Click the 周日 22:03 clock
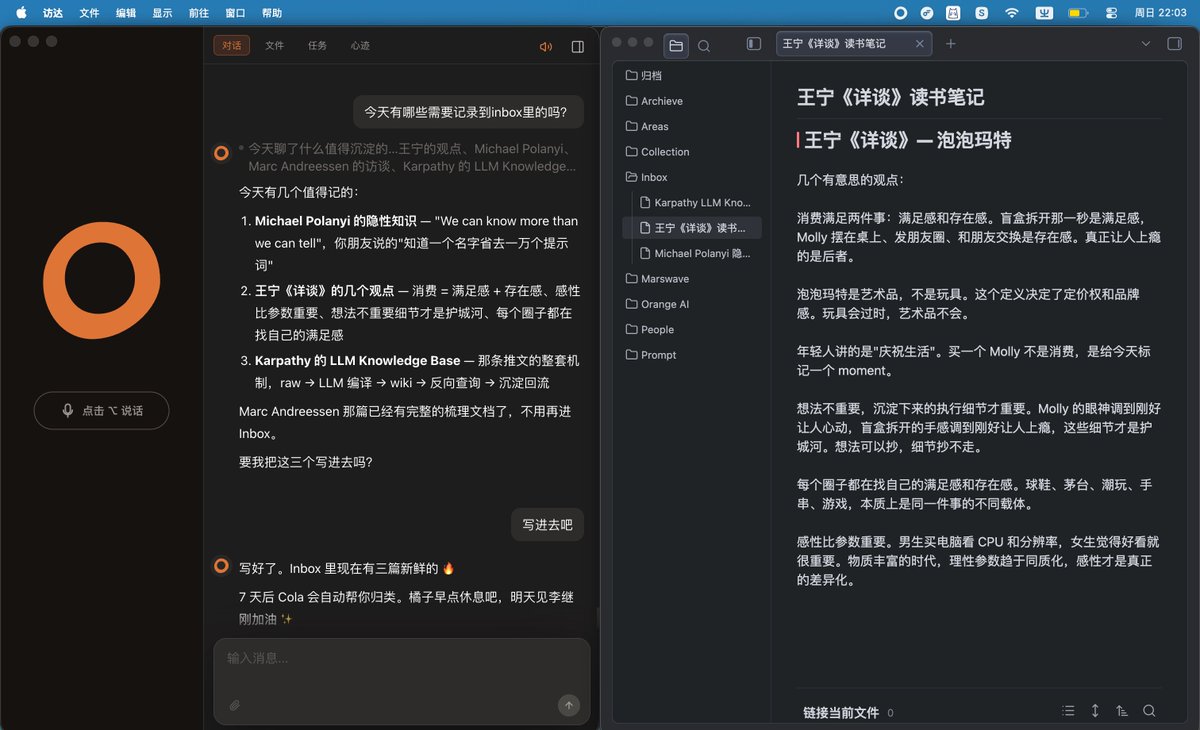The width and height of the screenshot is (1200, 730). pos(1160,13)
